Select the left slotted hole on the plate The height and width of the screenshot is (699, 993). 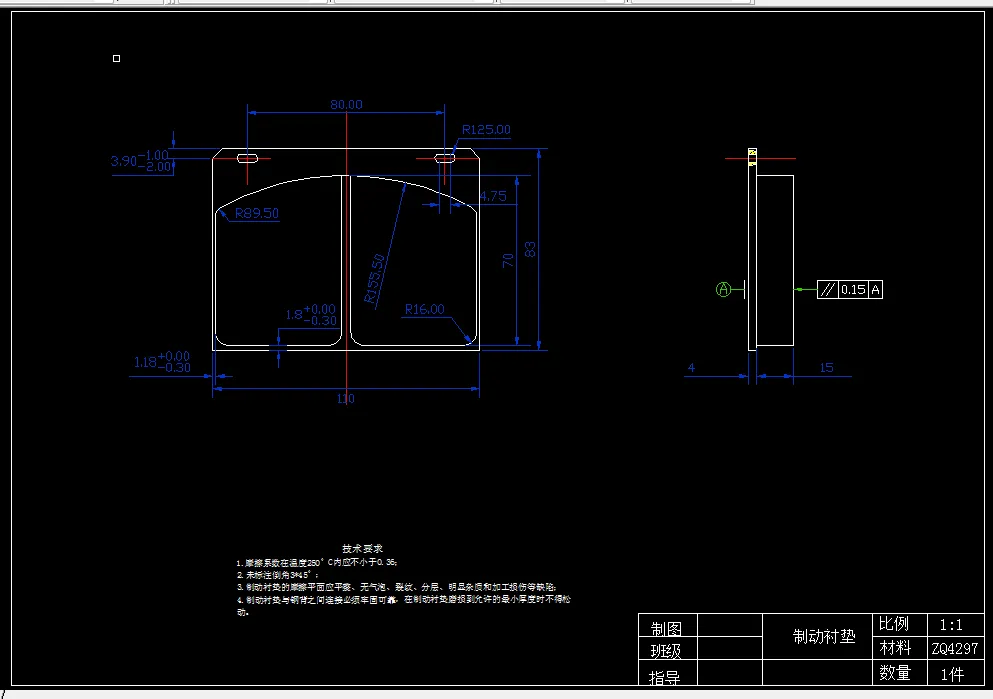pos(248,158)
